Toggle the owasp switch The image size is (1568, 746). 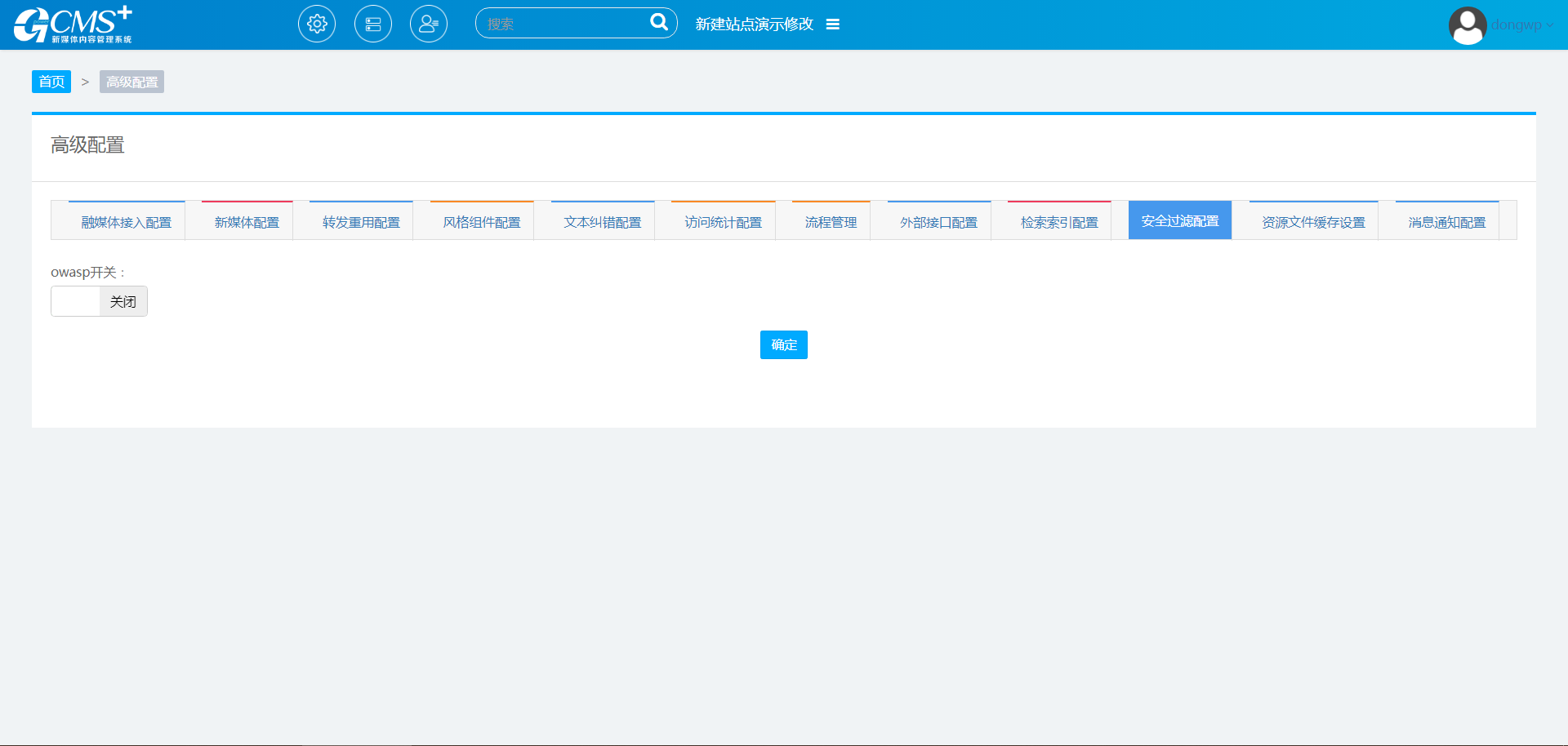(99, 301)
